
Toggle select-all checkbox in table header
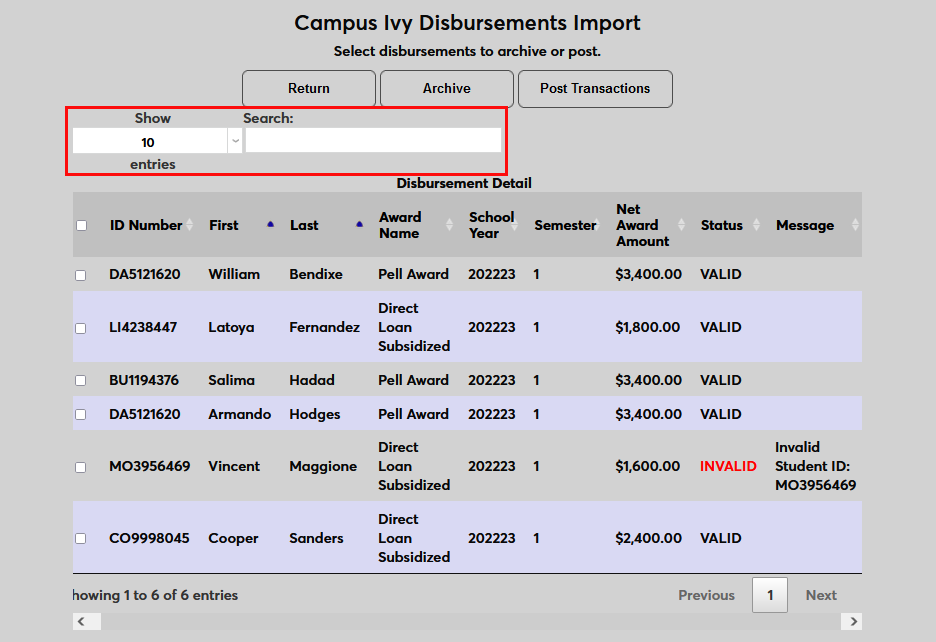pyautogui.click(x=81, y=225)
